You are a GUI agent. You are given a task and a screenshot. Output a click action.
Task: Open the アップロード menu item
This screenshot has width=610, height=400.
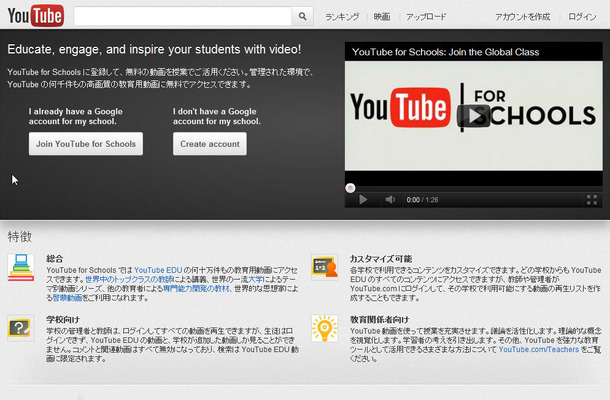[426, 17]
